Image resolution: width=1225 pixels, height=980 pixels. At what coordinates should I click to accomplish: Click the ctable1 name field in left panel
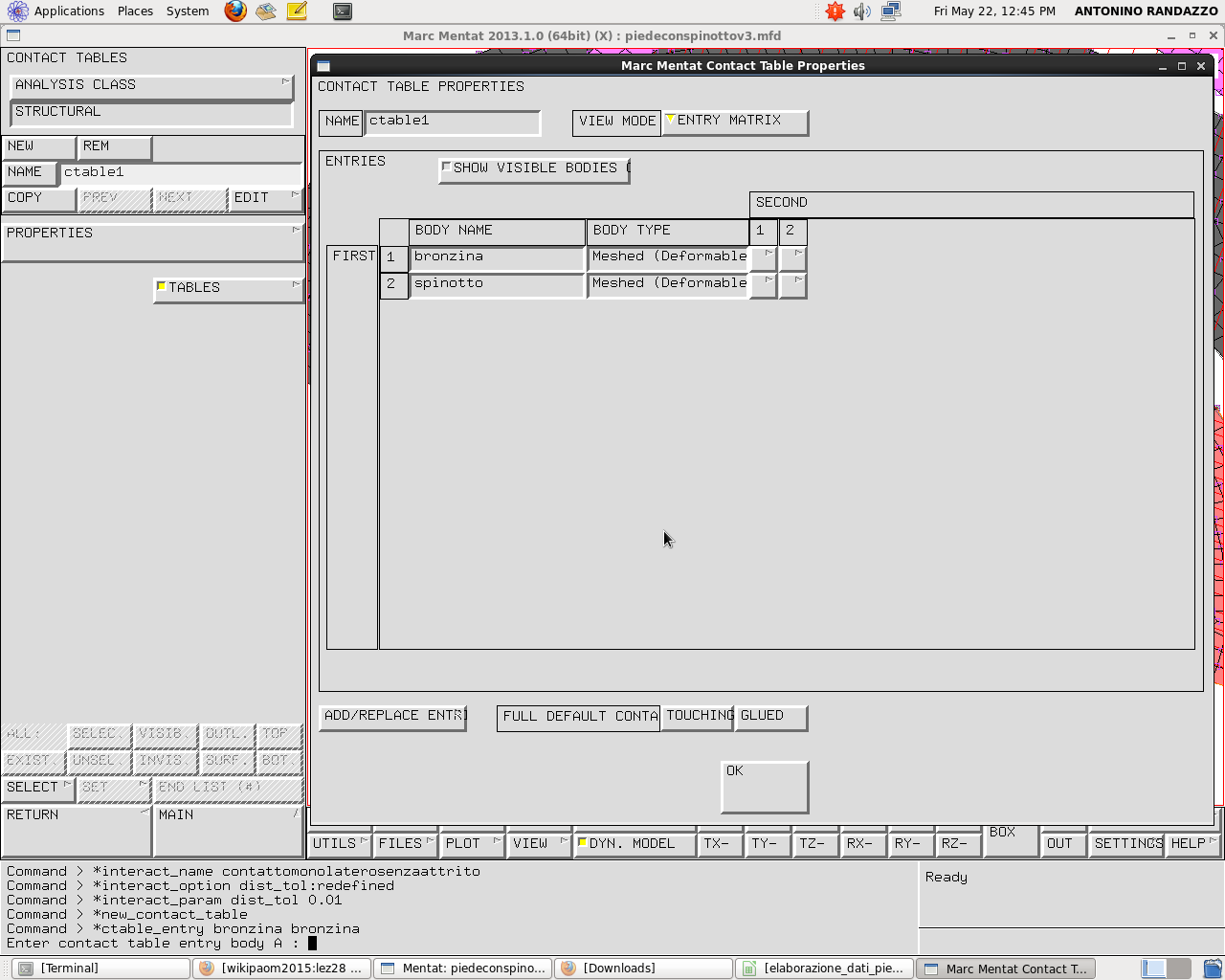[181, 173]
